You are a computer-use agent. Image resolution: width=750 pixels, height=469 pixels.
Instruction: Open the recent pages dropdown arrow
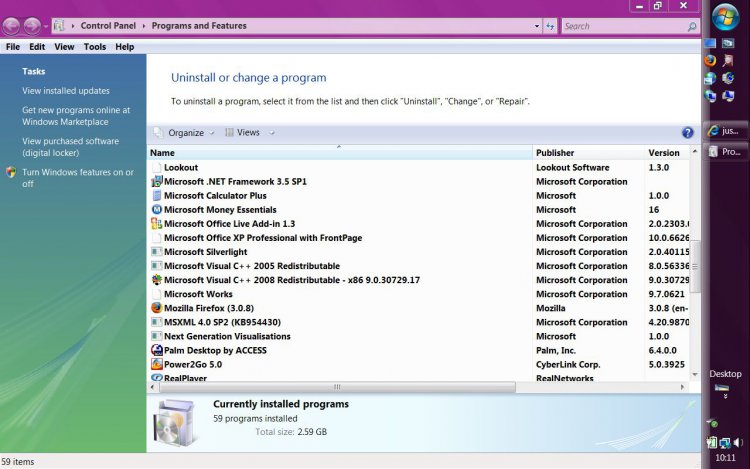45,26
